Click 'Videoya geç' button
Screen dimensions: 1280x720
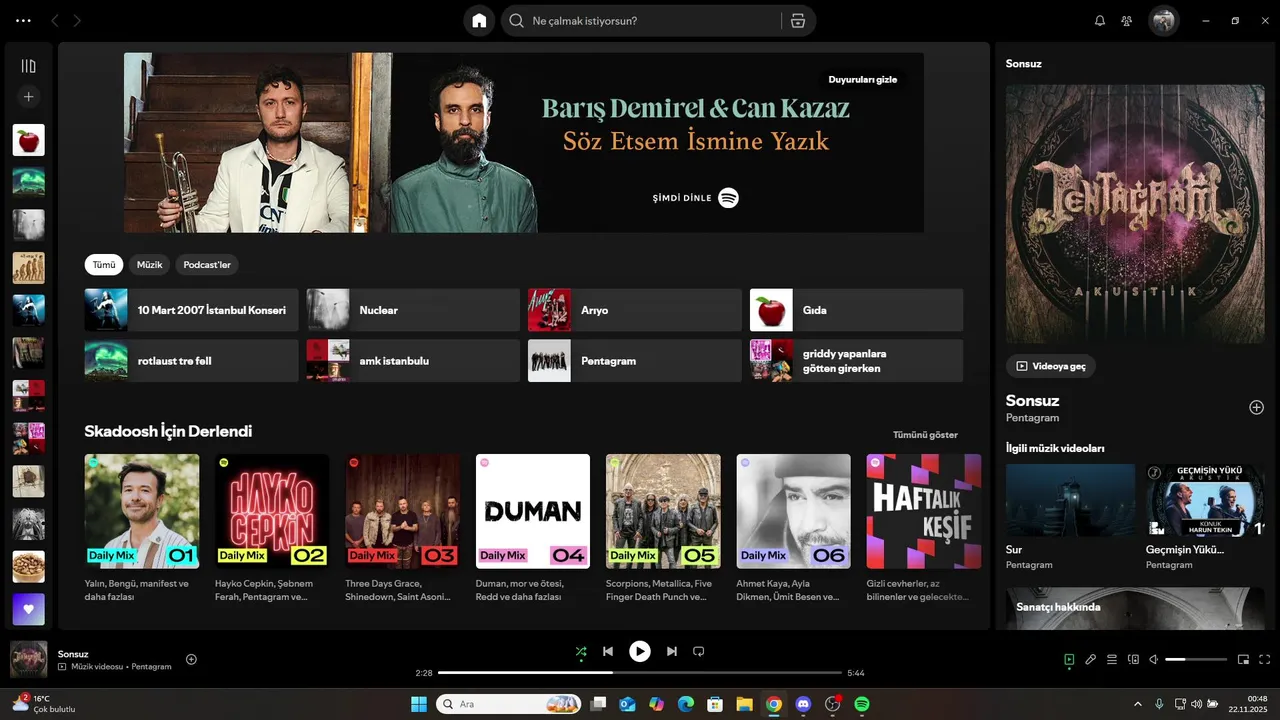click(1051, 366)
